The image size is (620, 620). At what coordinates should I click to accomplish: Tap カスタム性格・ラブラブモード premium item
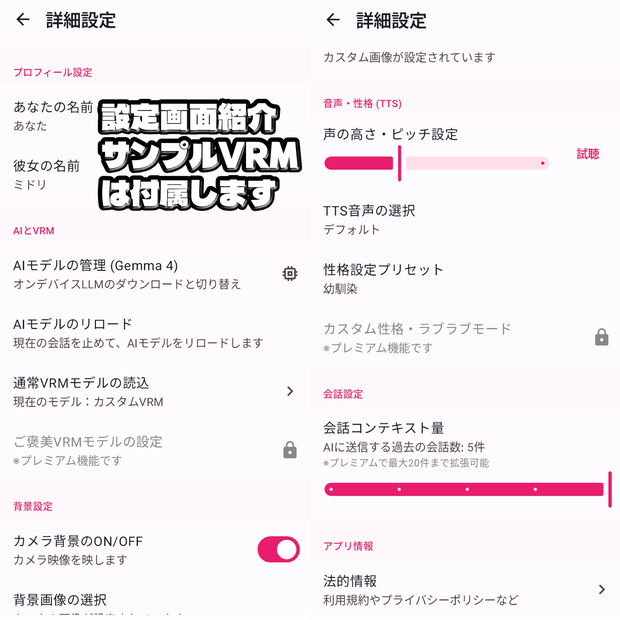click(x=465, y=337)
